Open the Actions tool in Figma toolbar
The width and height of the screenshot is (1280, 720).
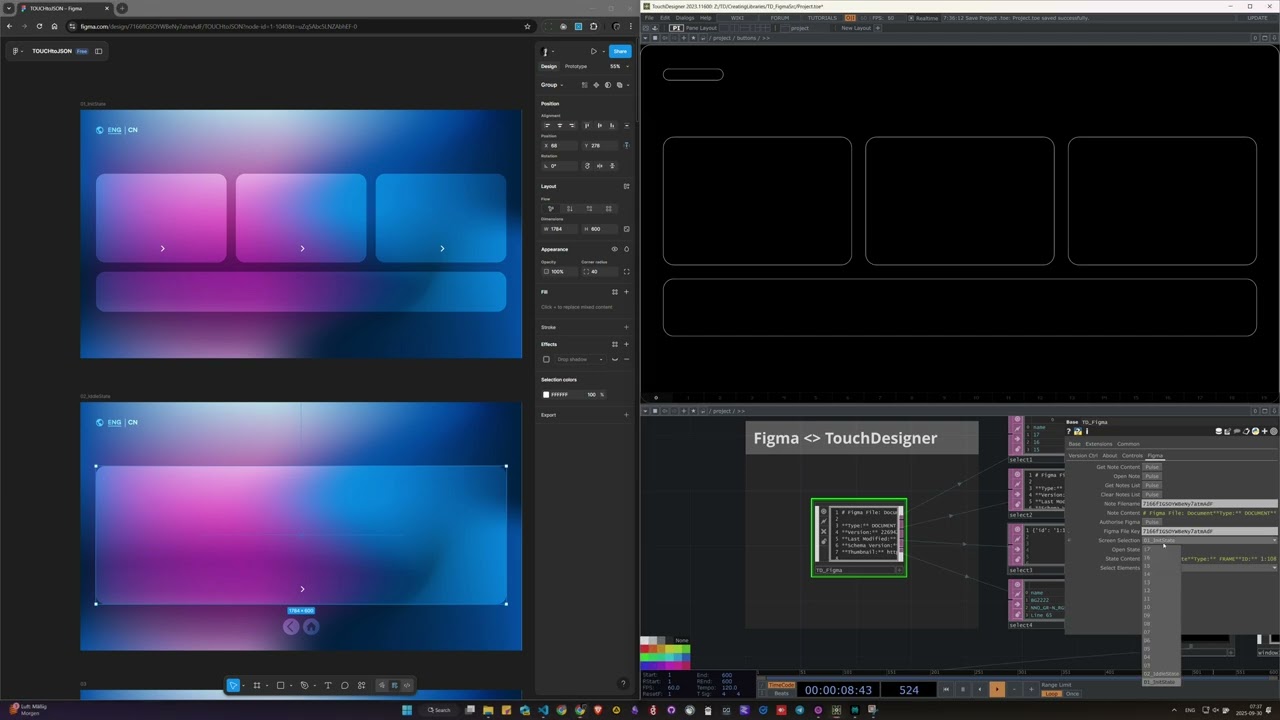[x=361, y=685]
